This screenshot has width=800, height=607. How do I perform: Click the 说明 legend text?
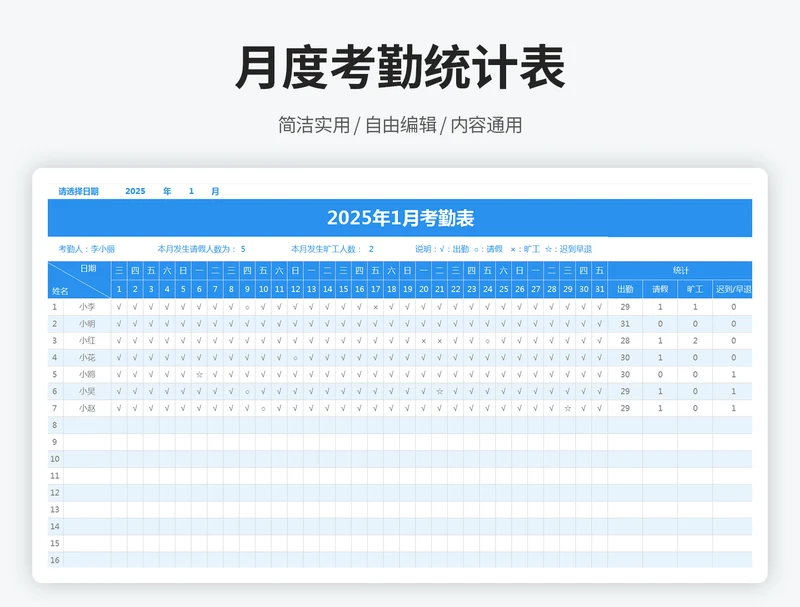(503, 249)
